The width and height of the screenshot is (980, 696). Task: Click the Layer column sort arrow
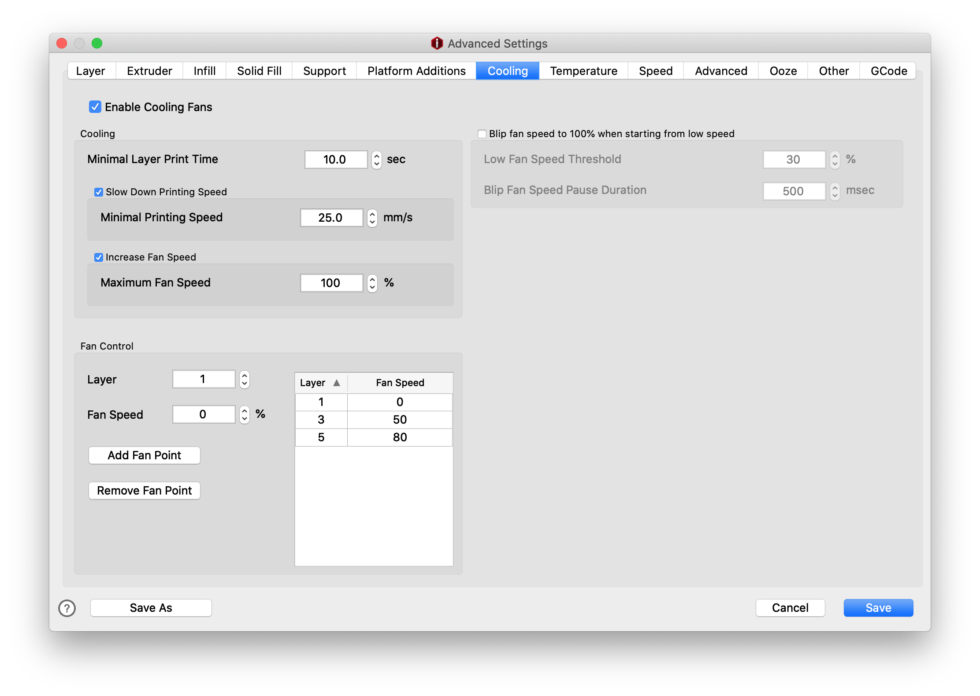[336, 383]
